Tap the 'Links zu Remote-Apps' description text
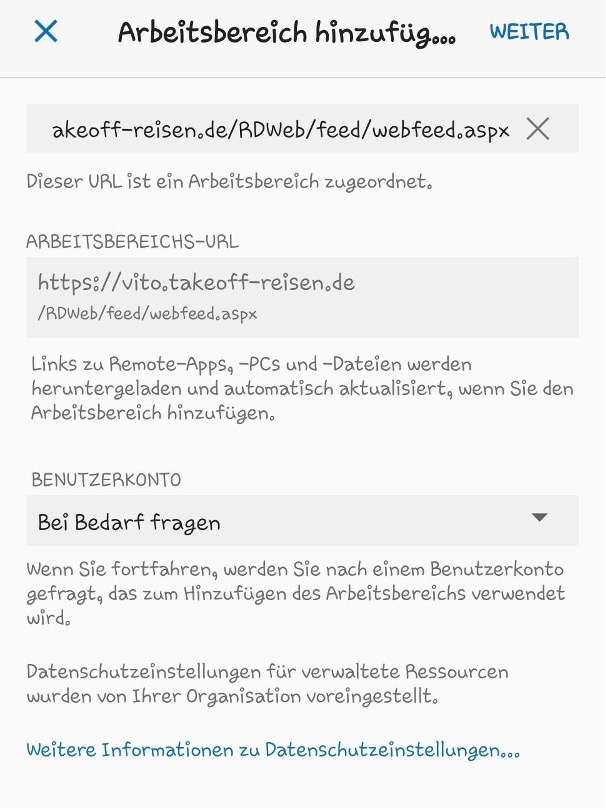 coord(302,388)
